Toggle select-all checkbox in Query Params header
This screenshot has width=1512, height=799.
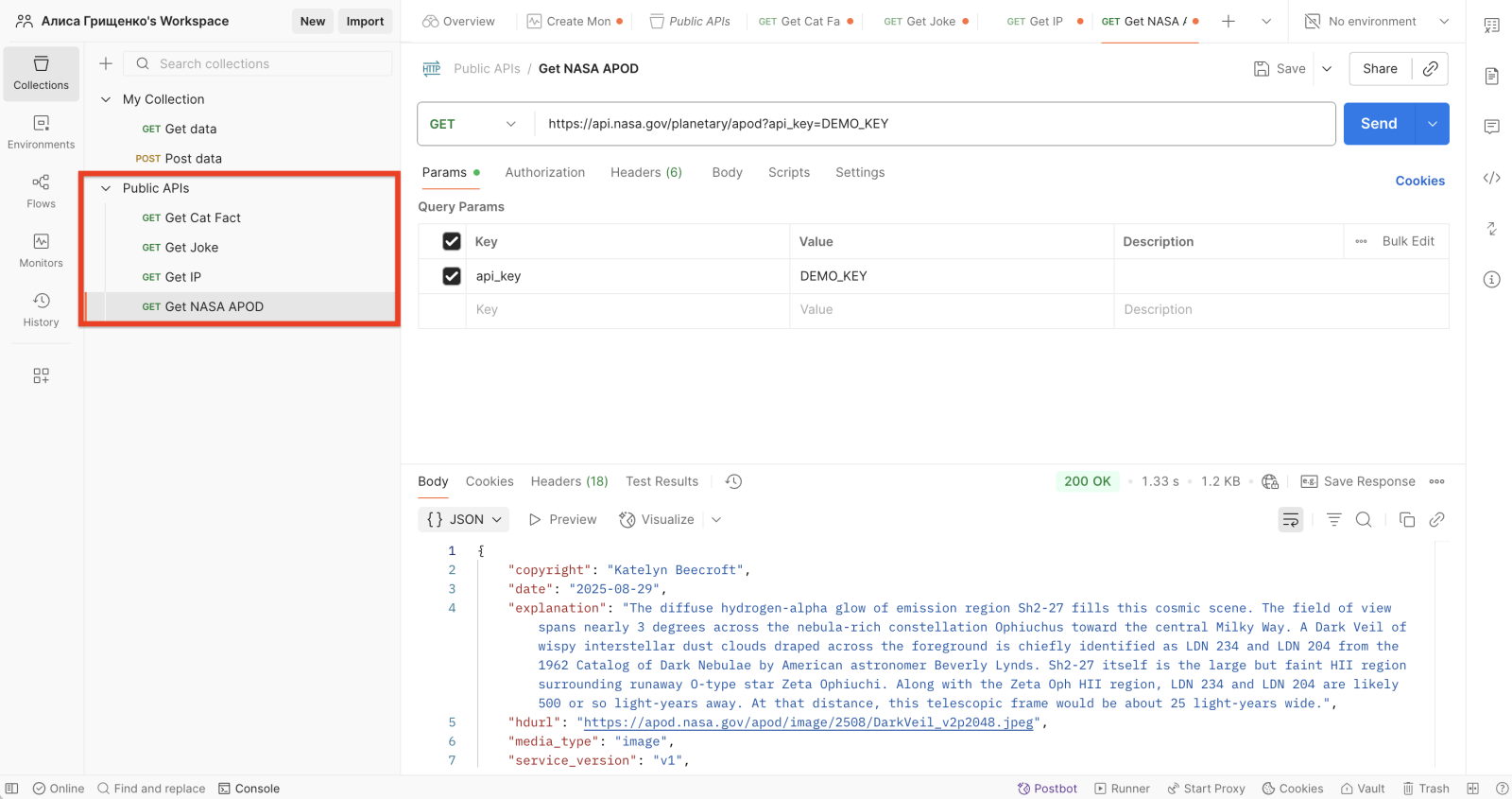[452, 241]
